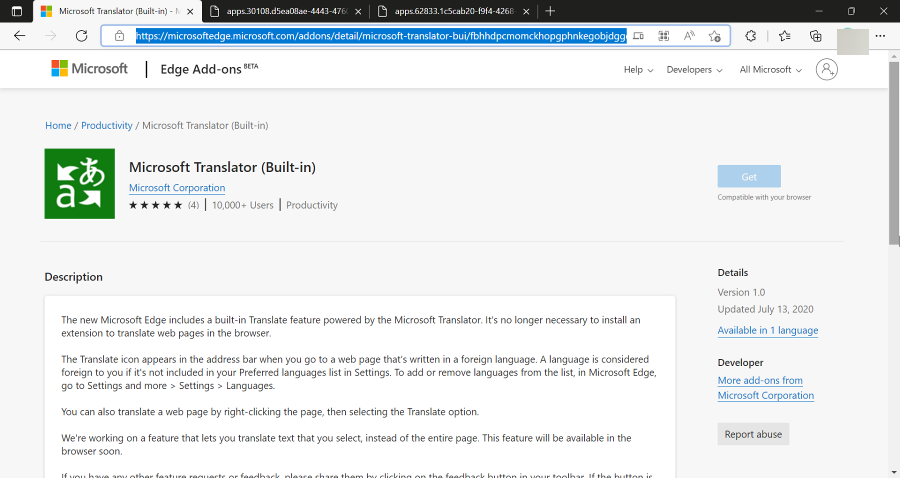Click the forward navigation arrow
The image size is (900, 478).
click(x=51, y=36)
